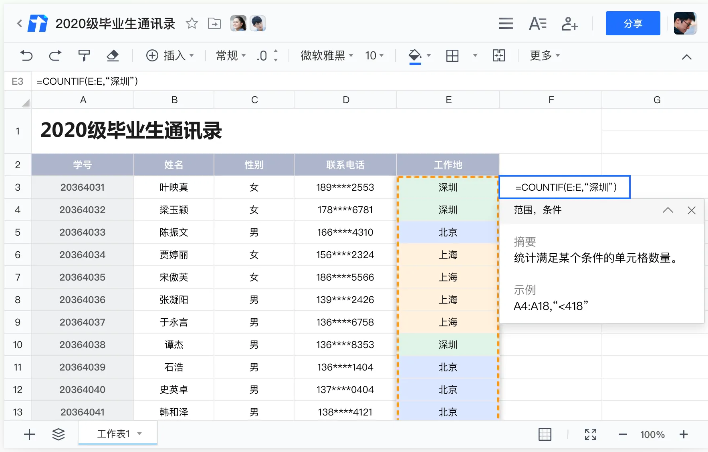Clear formatting with the eraser icon
This screenshot has width=708, height=452.
(112, 56)
